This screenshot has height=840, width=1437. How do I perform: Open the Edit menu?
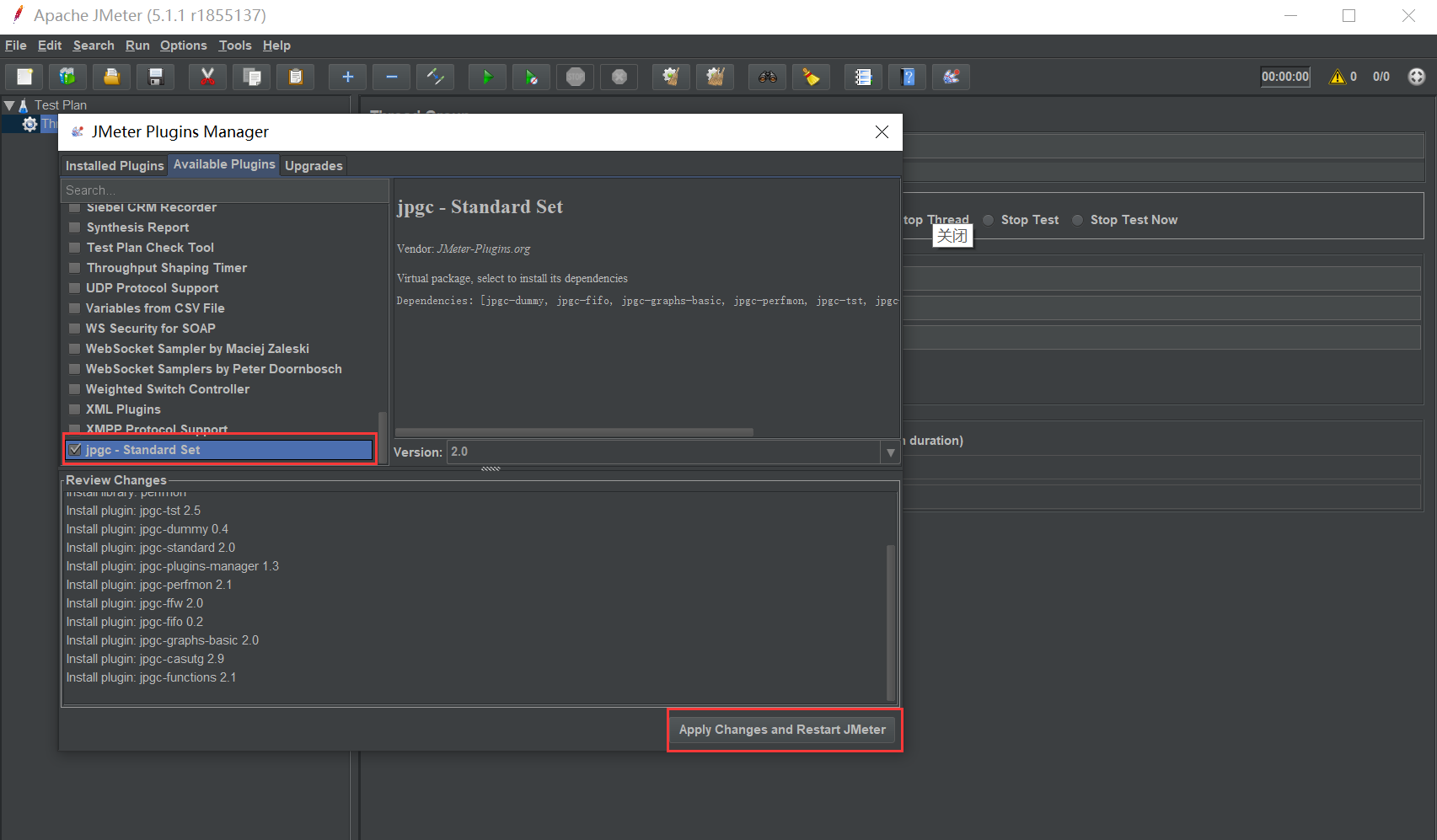(x=50, y=45)
